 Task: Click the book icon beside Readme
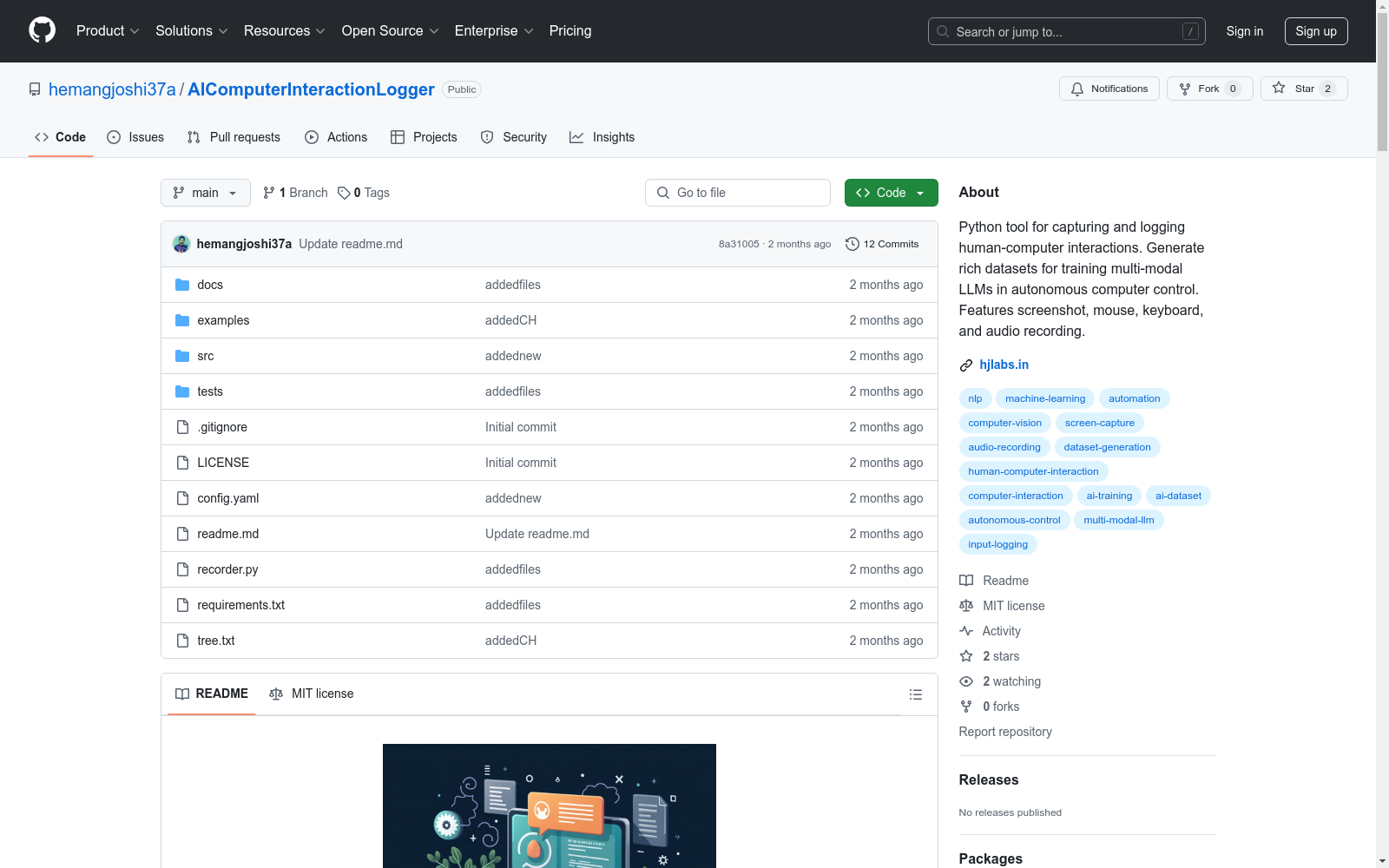966,581
